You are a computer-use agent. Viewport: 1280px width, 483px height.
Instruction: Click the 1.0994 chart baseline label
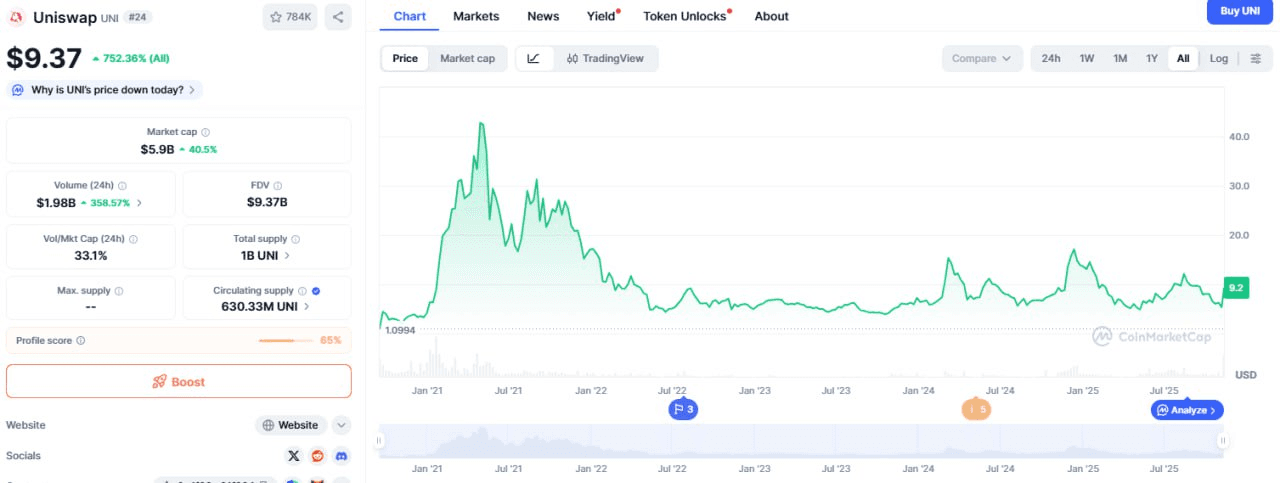400,330
